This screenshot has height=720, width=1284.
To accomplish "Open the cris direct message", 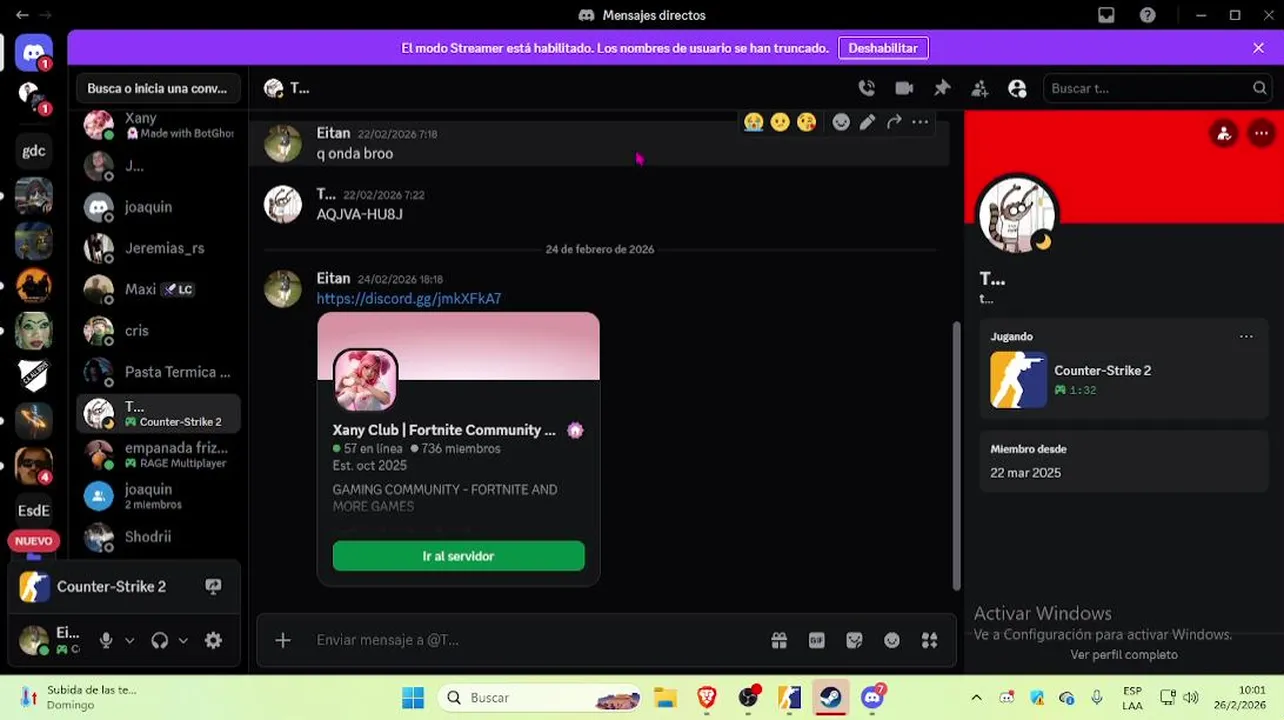I will click(158, 330).
